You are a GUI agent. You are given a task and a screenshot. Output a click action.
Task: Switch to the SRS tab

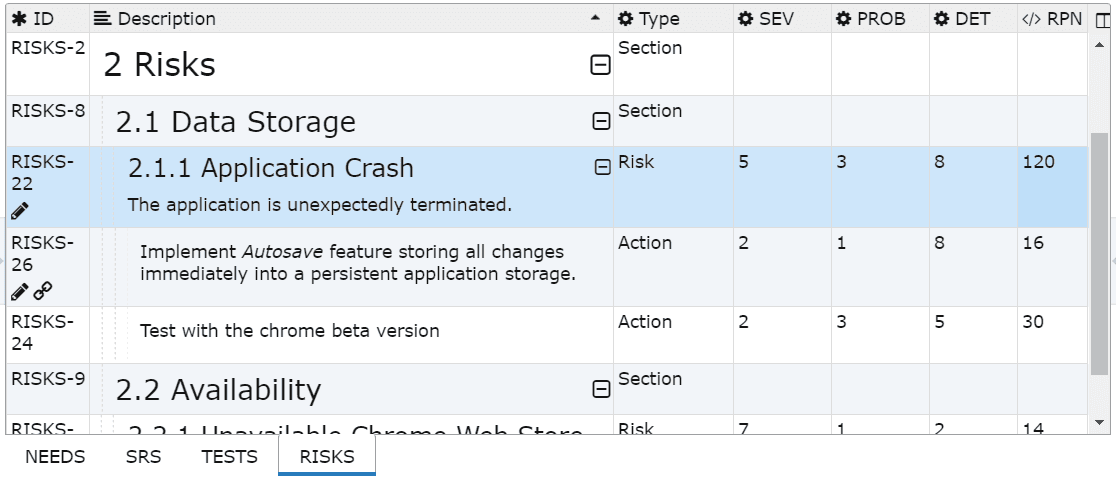coord(143,457)
